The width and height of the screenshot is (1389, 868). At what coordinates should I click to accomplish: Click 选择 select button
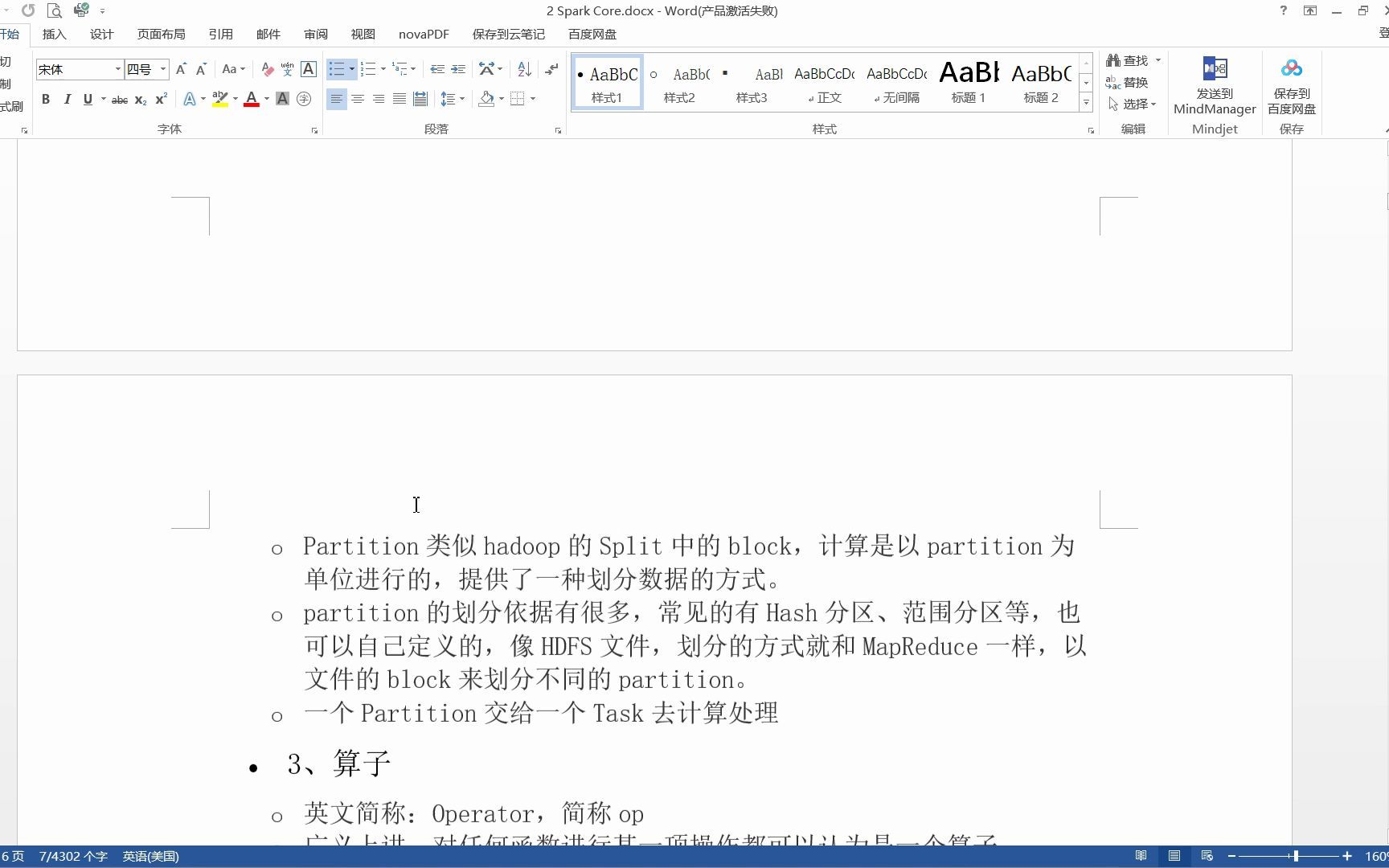coord(1132,104)
